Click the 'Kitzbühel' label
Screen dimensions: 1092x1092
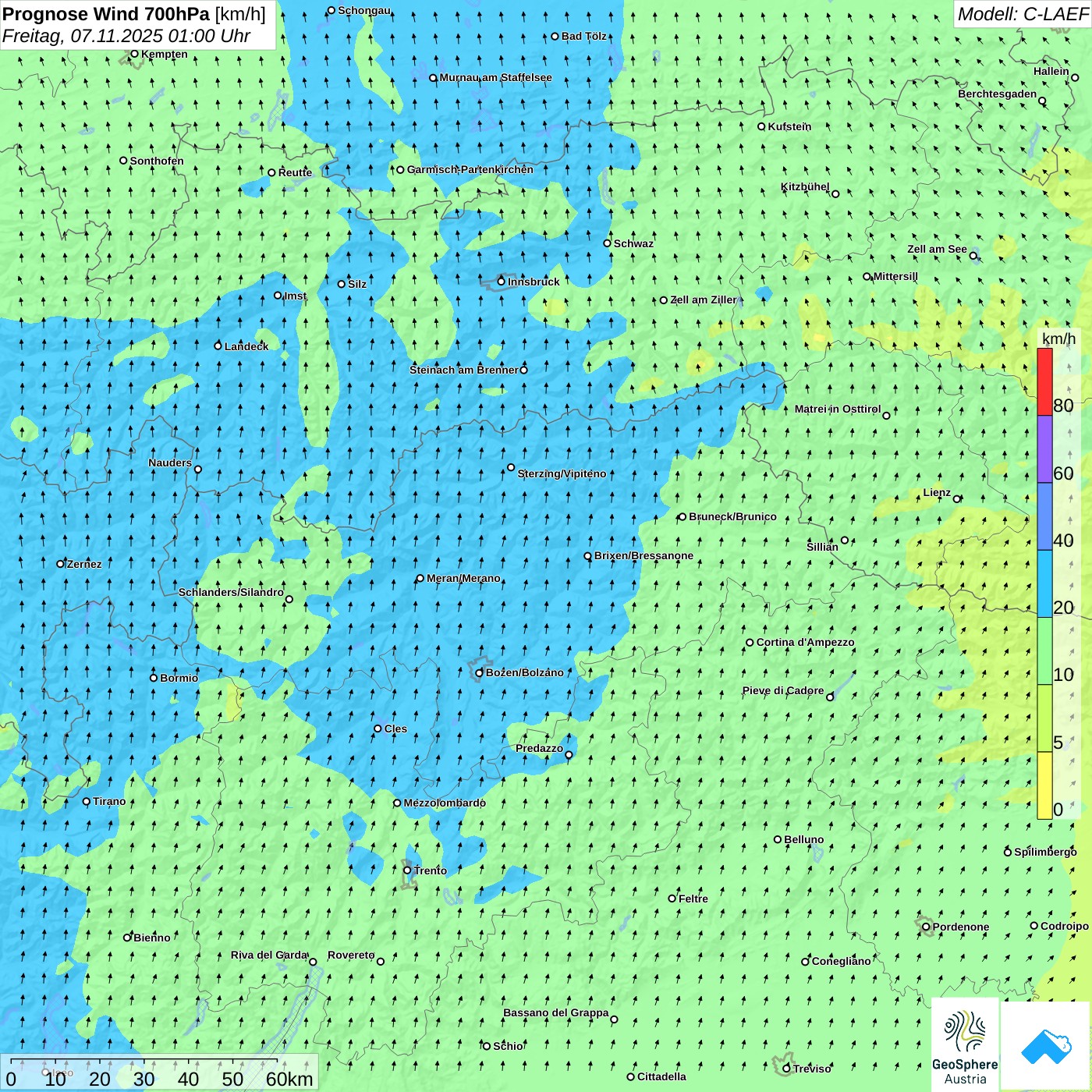(x=805, y=186)
